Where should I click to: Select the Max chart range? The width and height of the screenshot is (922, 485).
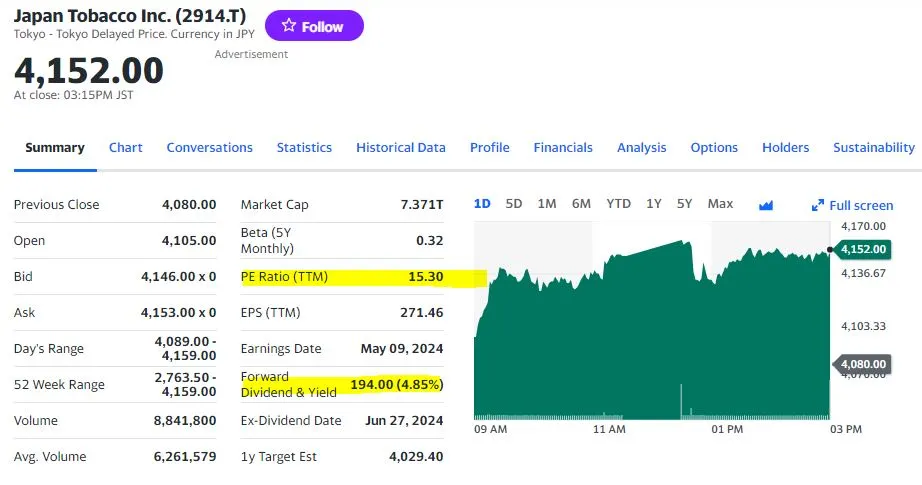pos(720,203)
